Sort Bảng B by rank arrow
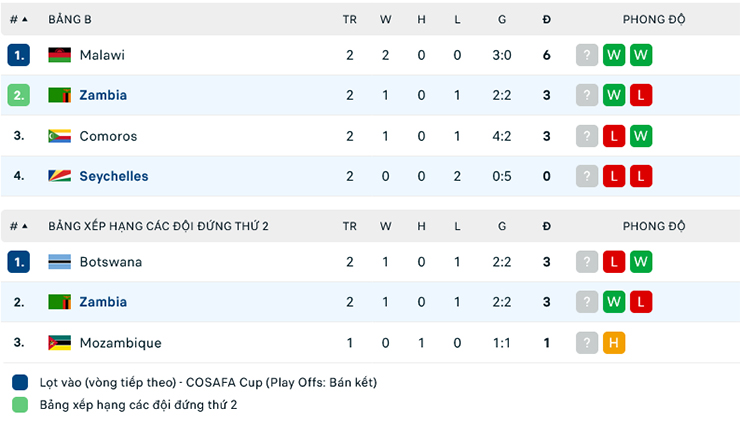 pos(24,19)
